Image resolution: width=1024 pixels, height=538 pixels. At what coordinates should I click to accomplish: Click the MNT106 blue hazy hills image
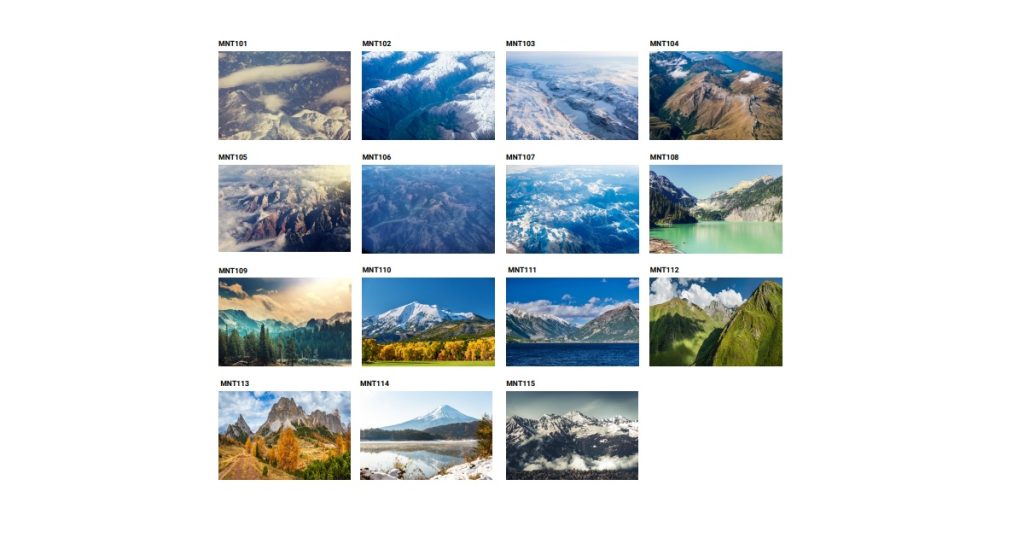click(428, 209)
